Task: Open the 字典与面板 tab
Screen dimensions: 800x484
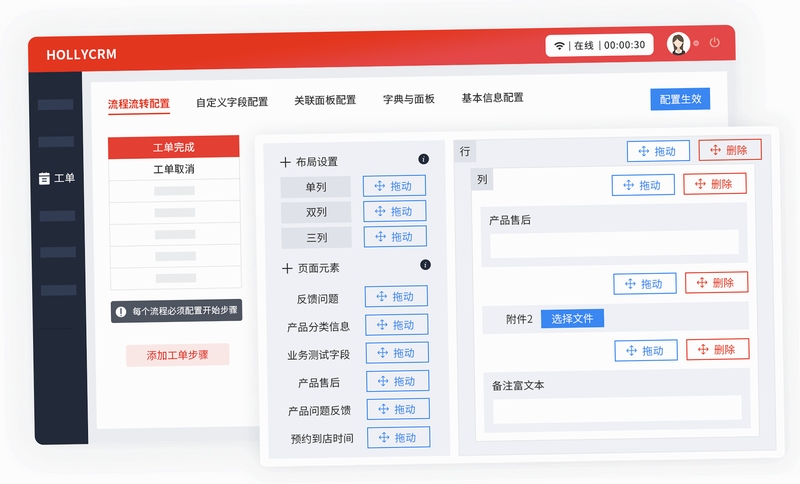Action: point(409,99)
